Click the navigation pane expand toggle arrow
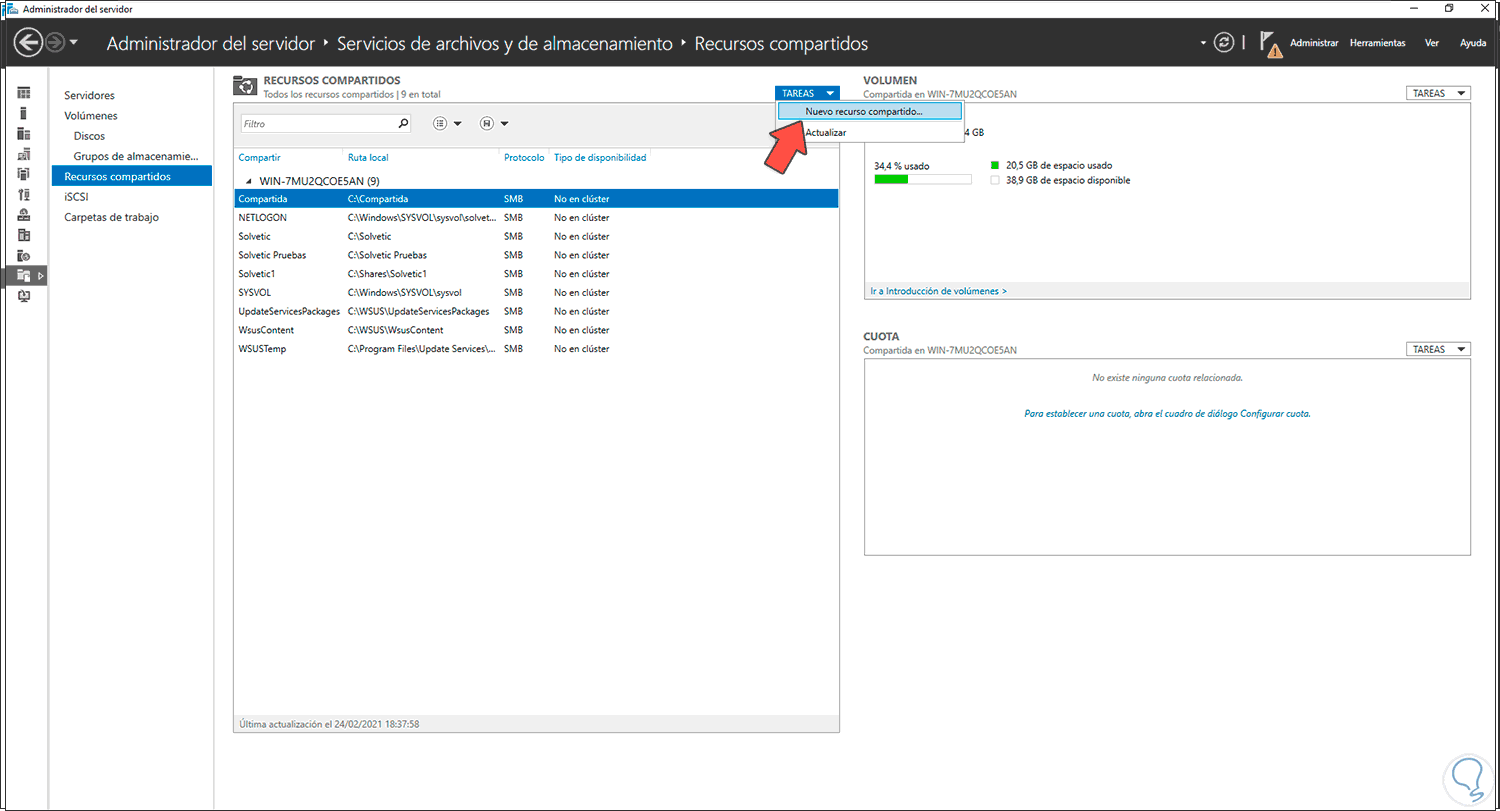Screen dimensions: 1500x811 pos(41,275)
